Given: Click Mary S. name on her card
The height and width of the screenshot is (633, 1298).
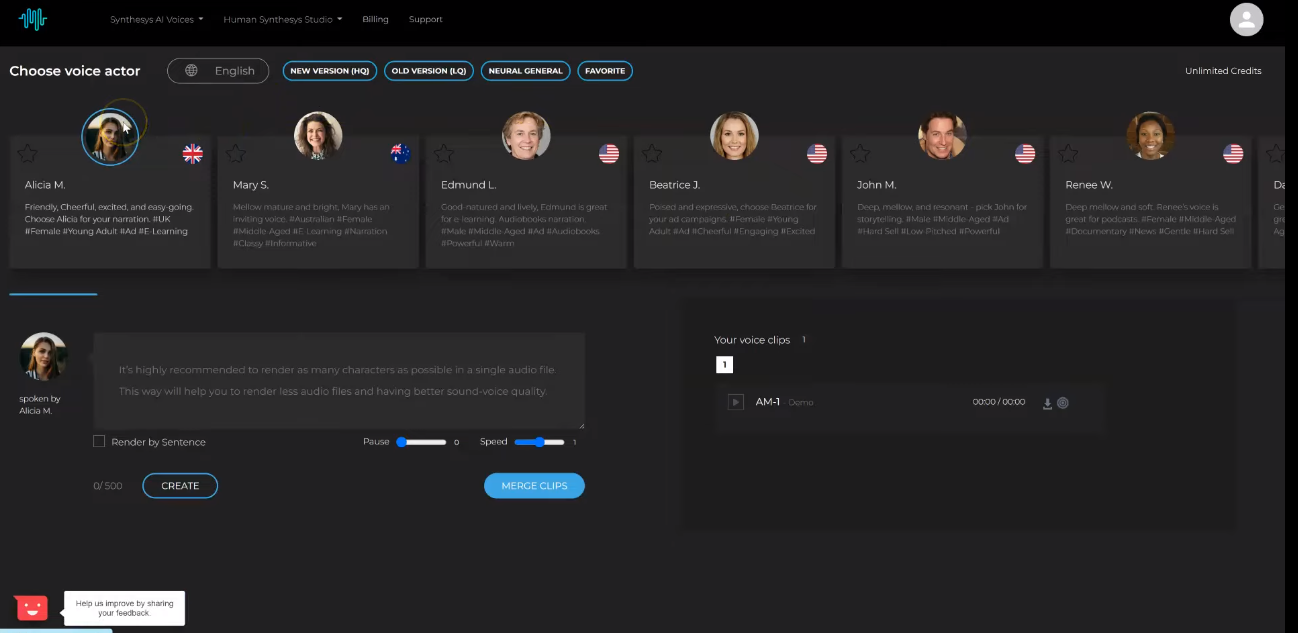Looking at the screenshot, I should [x=251, y=185].
